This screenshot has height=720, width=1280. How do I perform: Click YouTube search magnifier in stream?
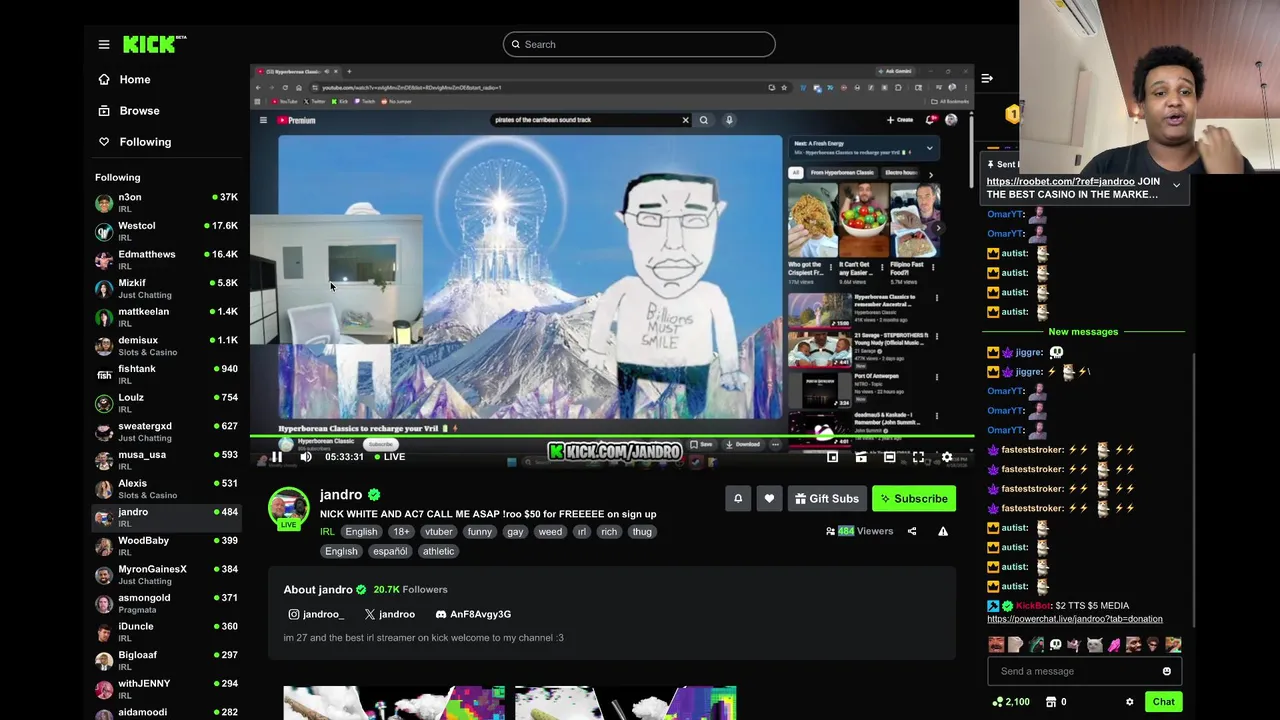coord(703,120)
